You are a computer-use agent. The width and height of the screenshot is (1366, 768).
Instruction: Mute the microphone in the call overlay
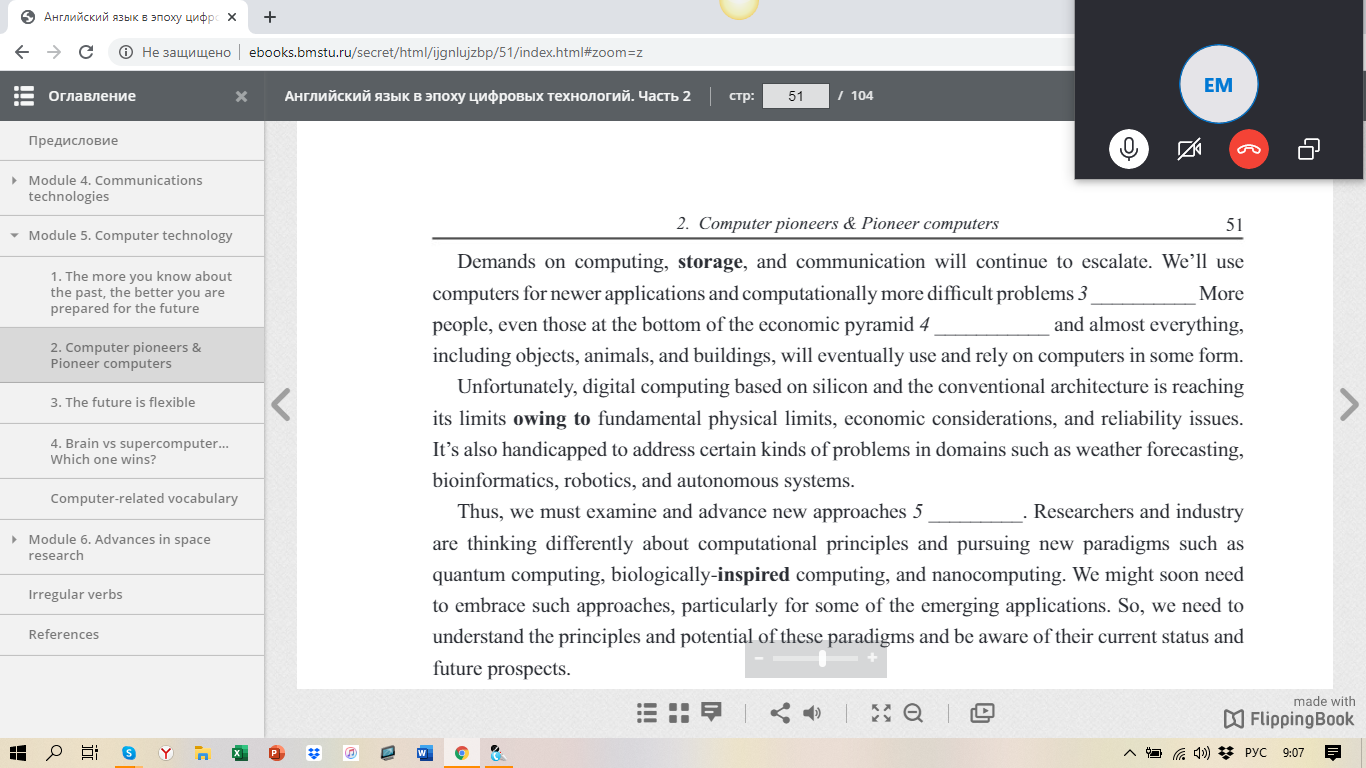[x=1128, y=150]
